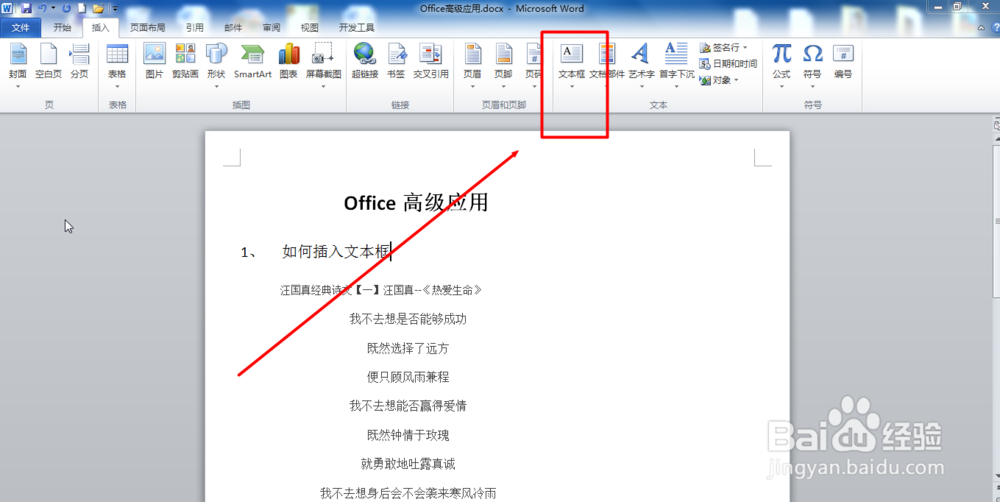The image size is (1000, 502).
Task: Click the poem line '既然钟情于玫瑰'
Action: [x=408, y=435]
